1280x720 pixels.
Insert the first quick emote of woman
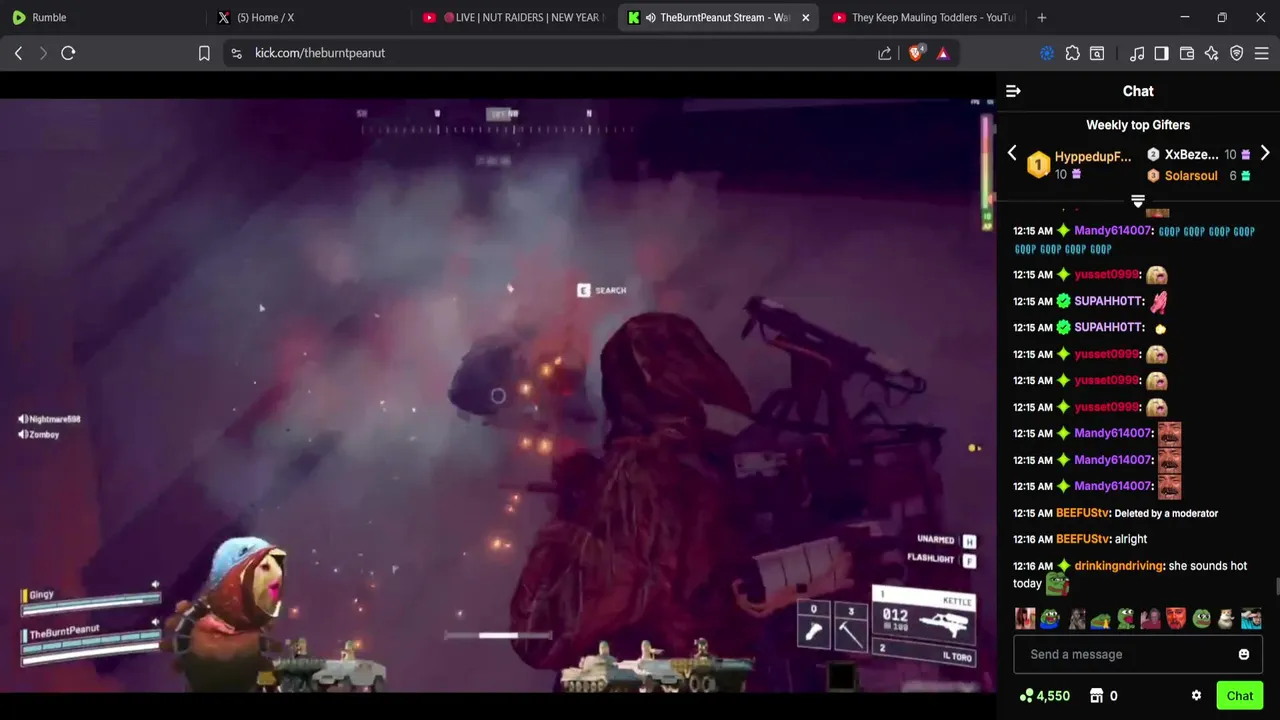tap(1025, 619)
